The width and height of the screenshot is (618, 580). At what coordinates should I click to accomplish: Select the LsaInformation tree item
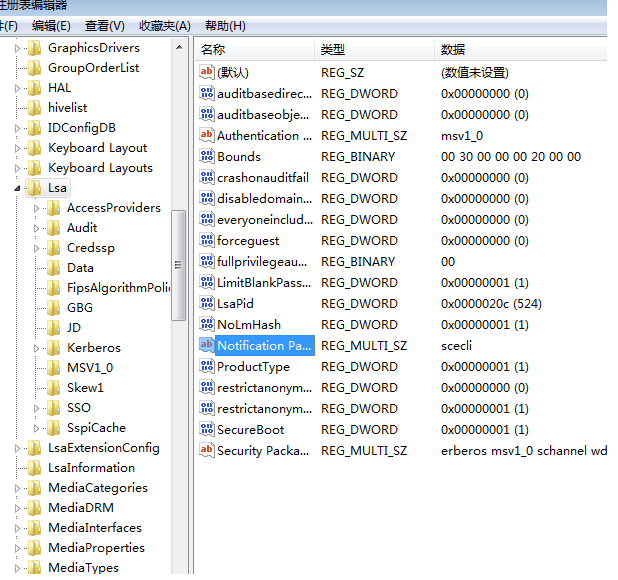point(91,468)
